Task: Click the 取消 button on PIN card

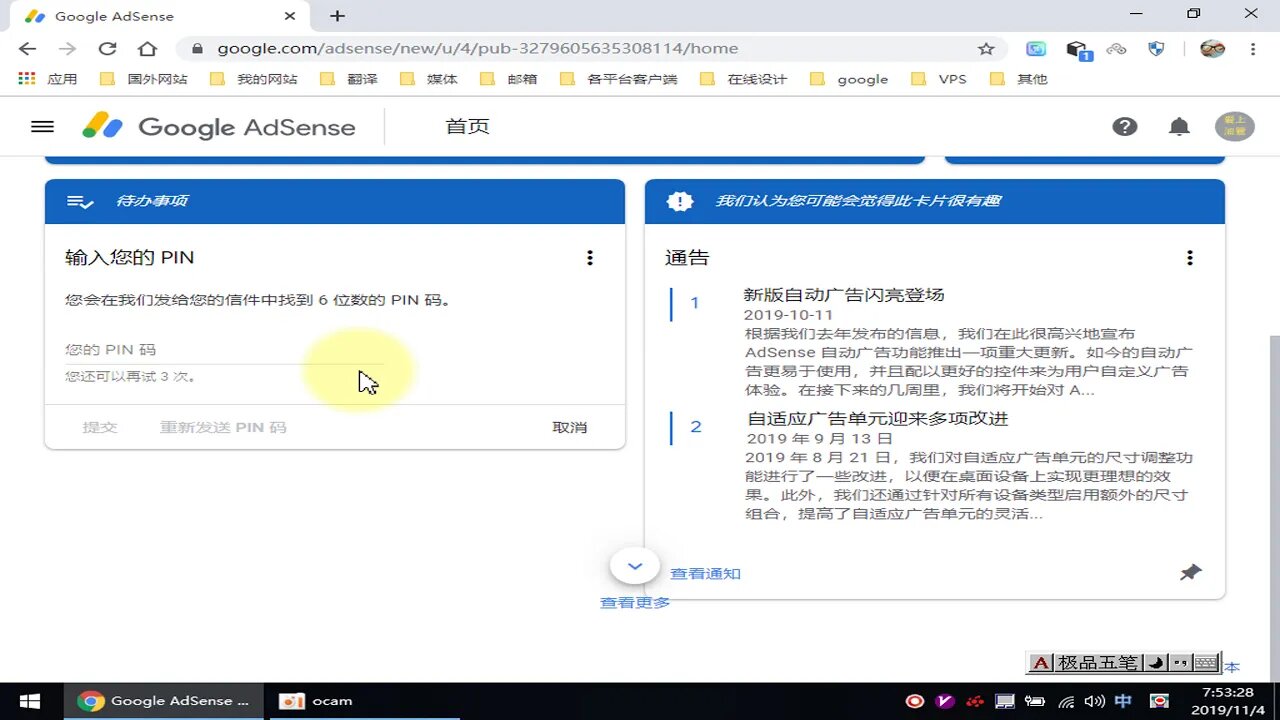Action: tap(570, 427)
